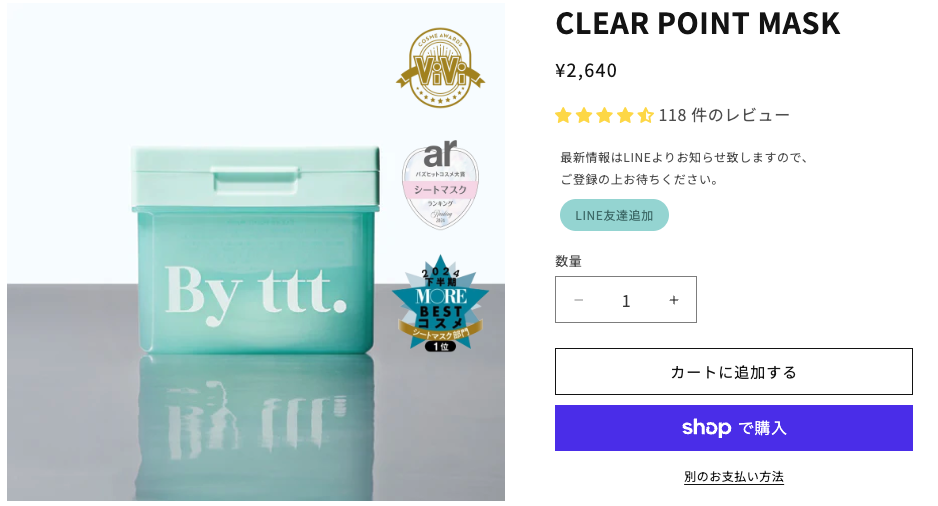The width and height of the screenshot is (938, 506).
Task: Click the product's reflection in the main image
Action: 257,420
